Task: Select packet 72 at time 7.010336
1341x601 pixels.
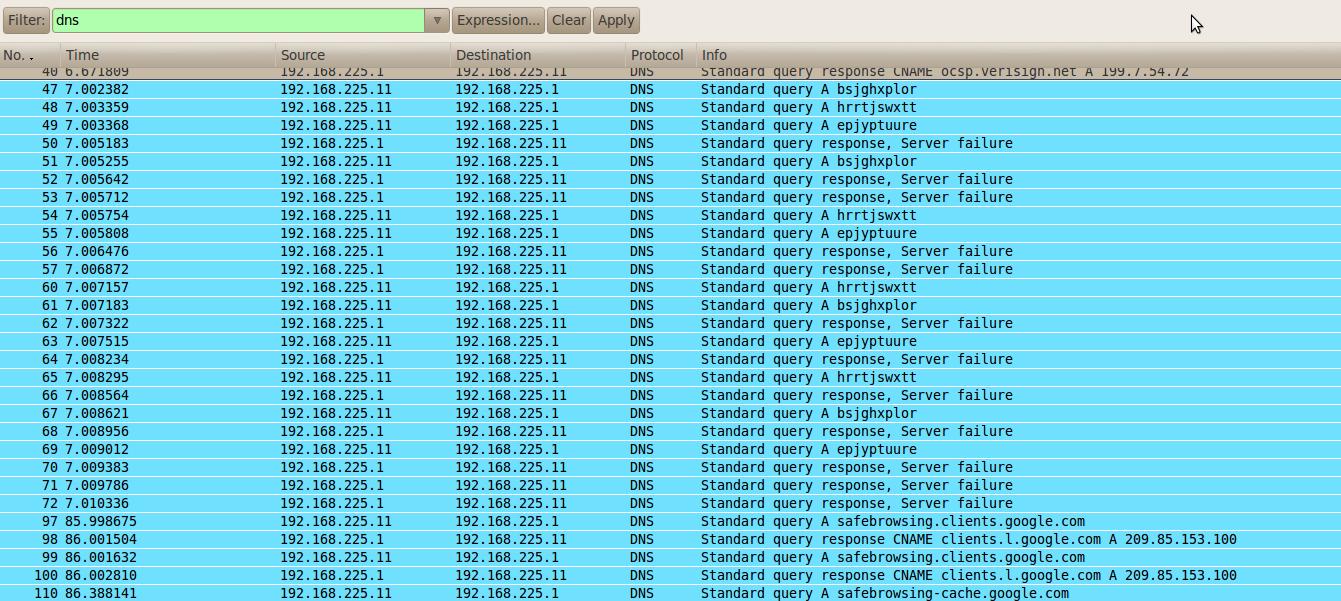Action: coord(670,503)
